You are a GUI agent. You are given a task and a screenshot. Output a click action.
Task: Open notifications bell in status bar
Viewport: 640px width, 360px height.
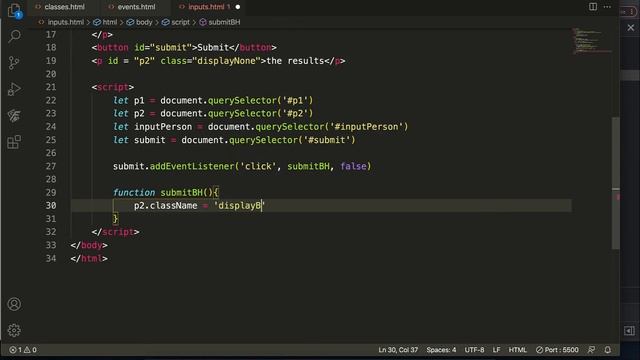click(x=608, y=350)
